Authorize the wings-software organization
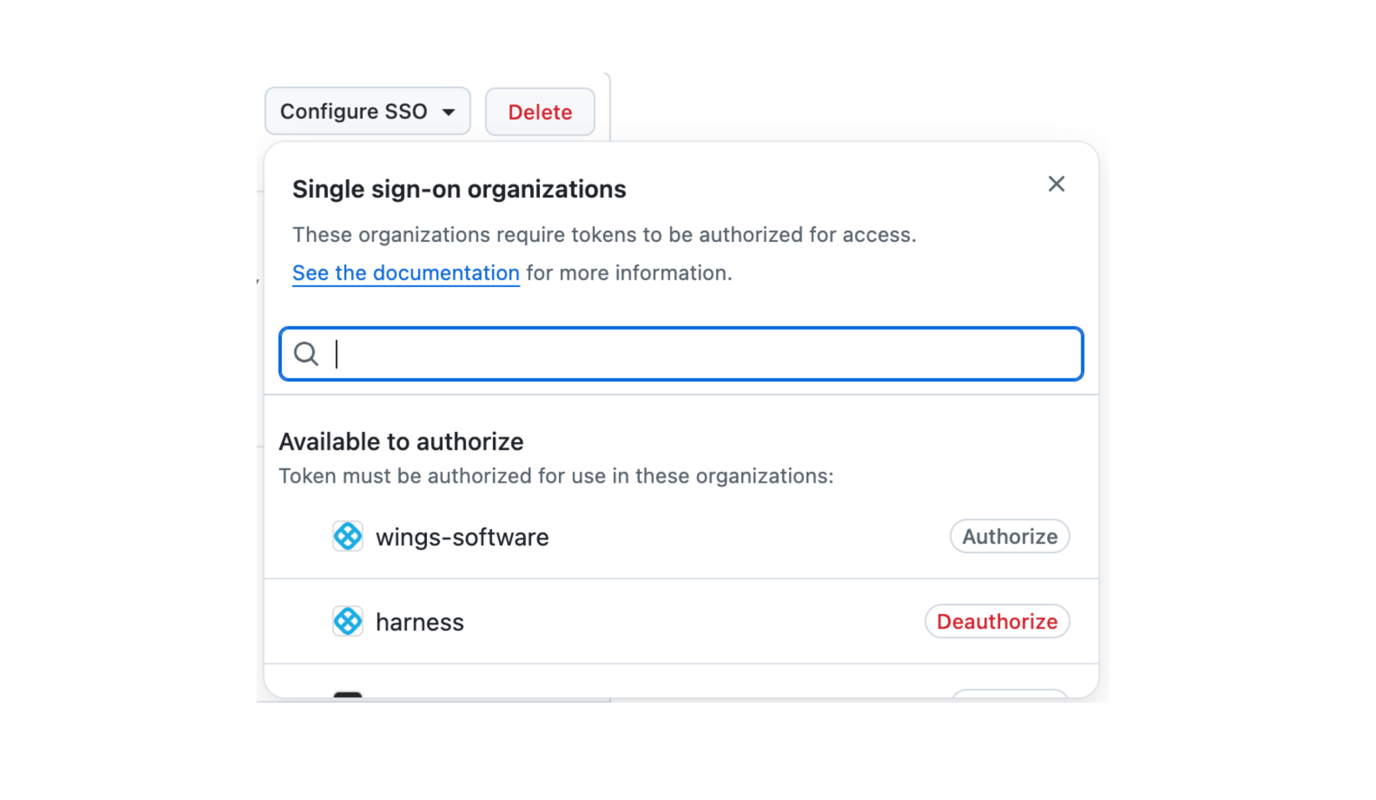Viewport: 1376px width, 800px height. pyautogui.click(x=1009, y=536)
